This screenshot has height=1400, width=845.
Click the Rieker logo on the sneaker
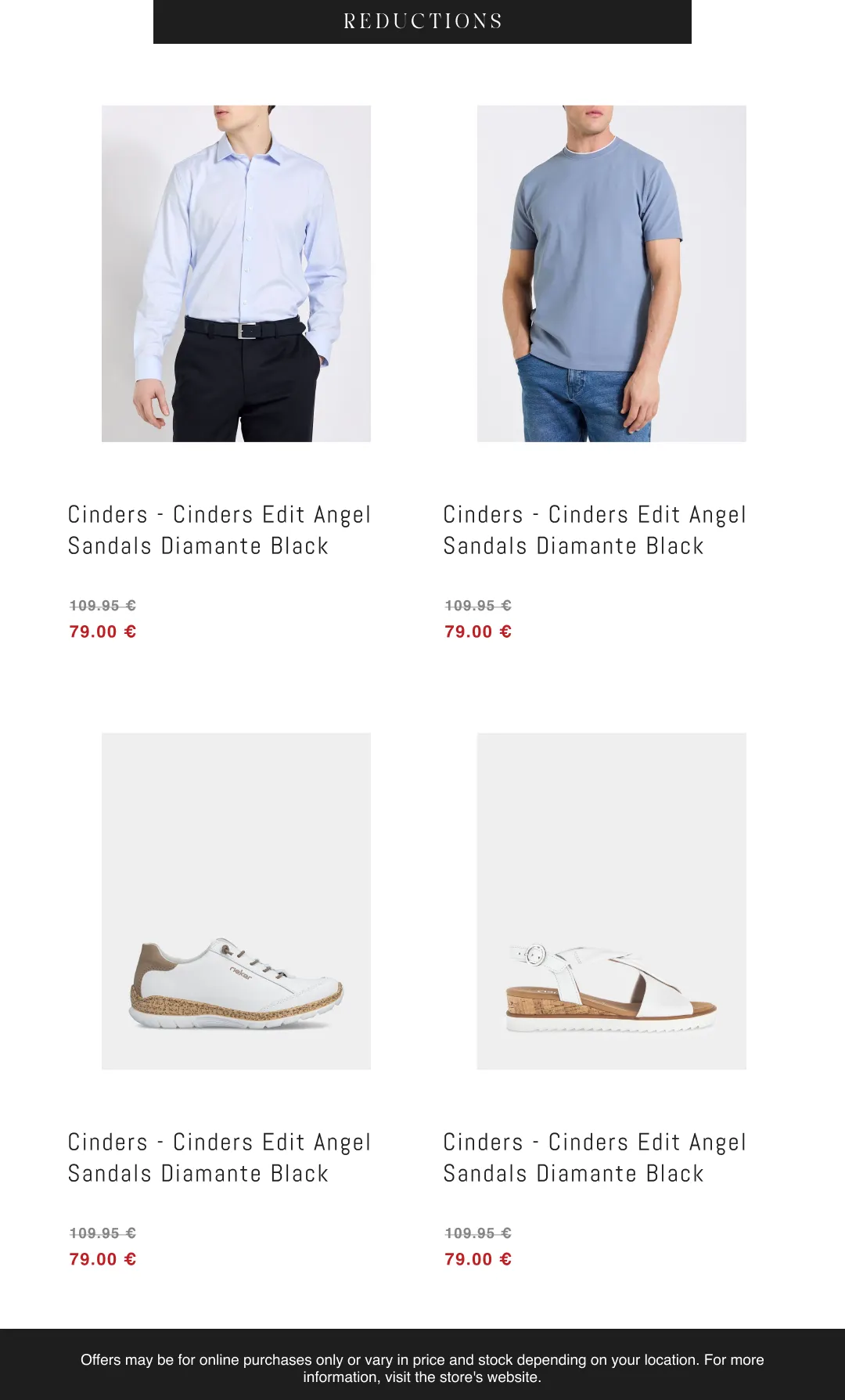(x=241, y=974)
